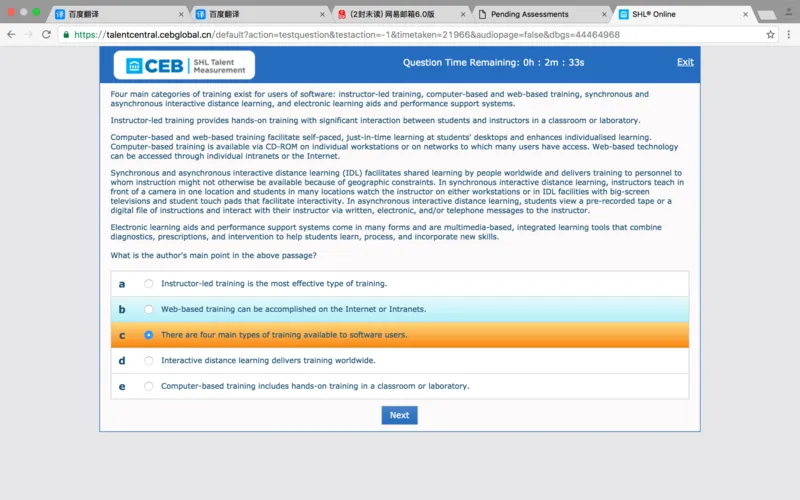Select answer b about web-based training
The height and width of the screenshot is (500, 800).
click(149, 310)
